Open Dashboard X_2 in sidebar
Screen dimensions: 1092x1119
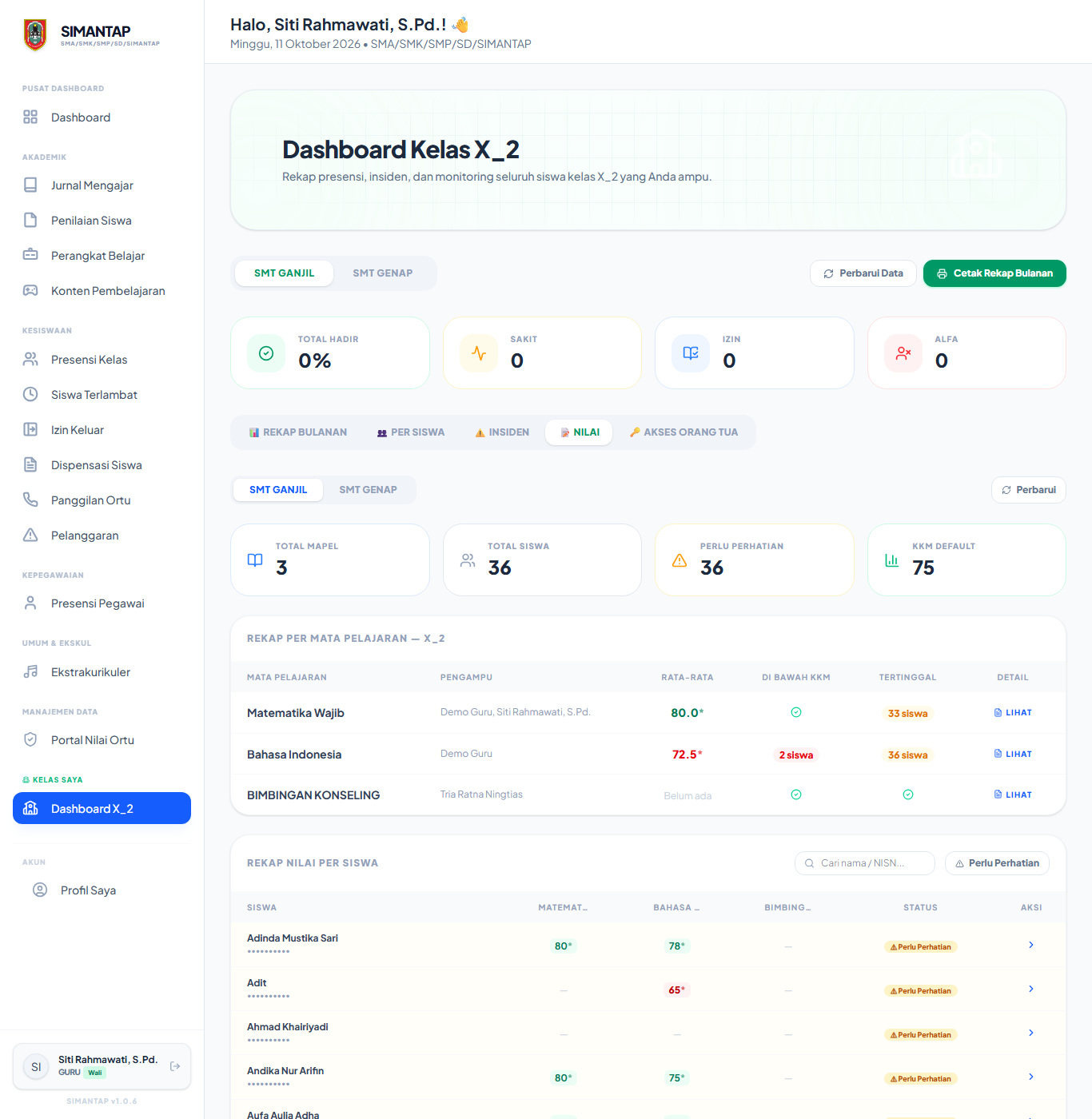coord(102,808)
